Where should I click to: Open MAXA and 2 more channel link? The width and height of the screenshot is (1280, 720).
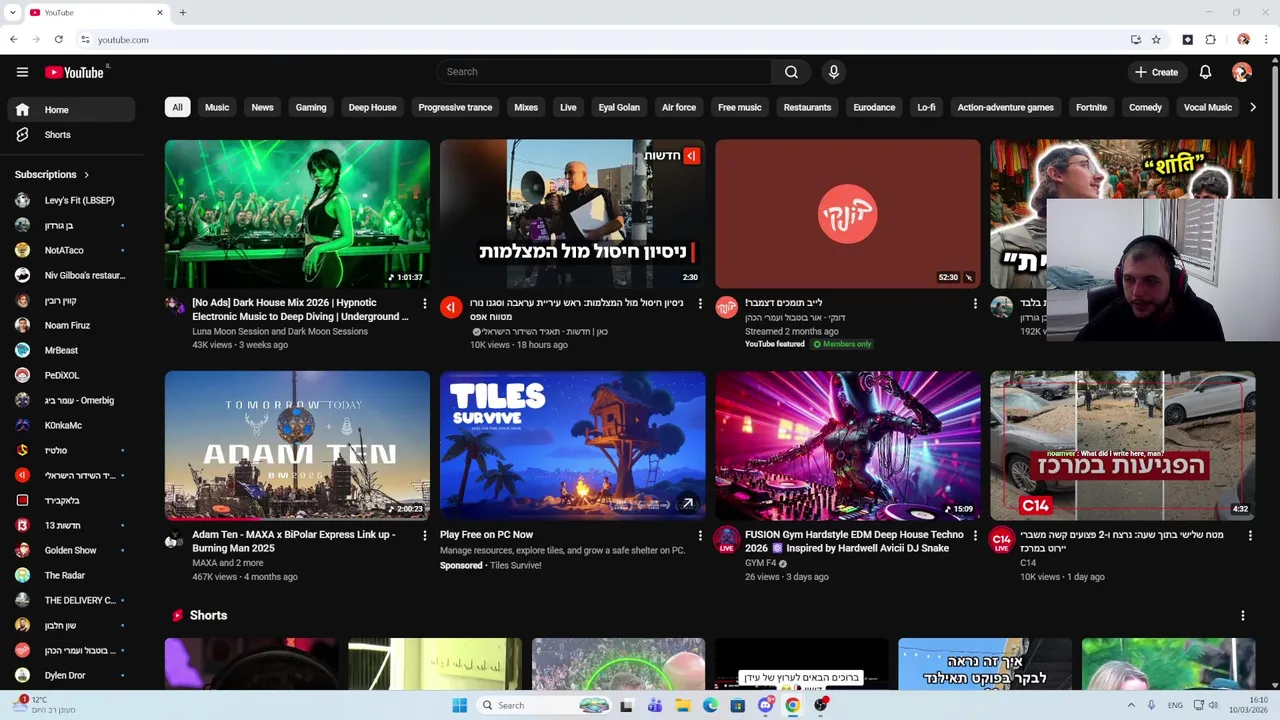226,563
